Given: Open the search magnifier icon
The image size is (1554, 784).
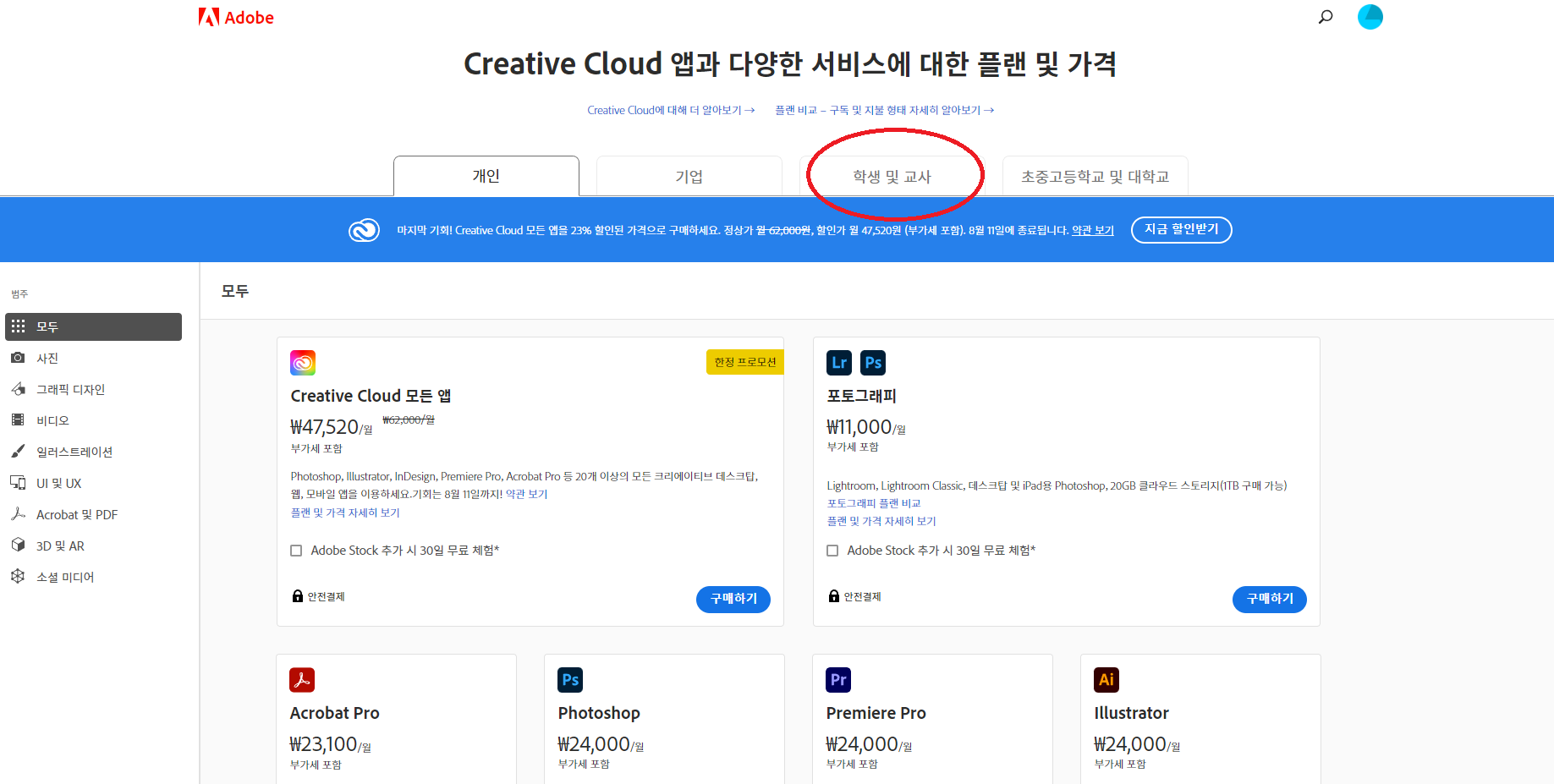Looking at the screenshot, I should click(1326, 16).
